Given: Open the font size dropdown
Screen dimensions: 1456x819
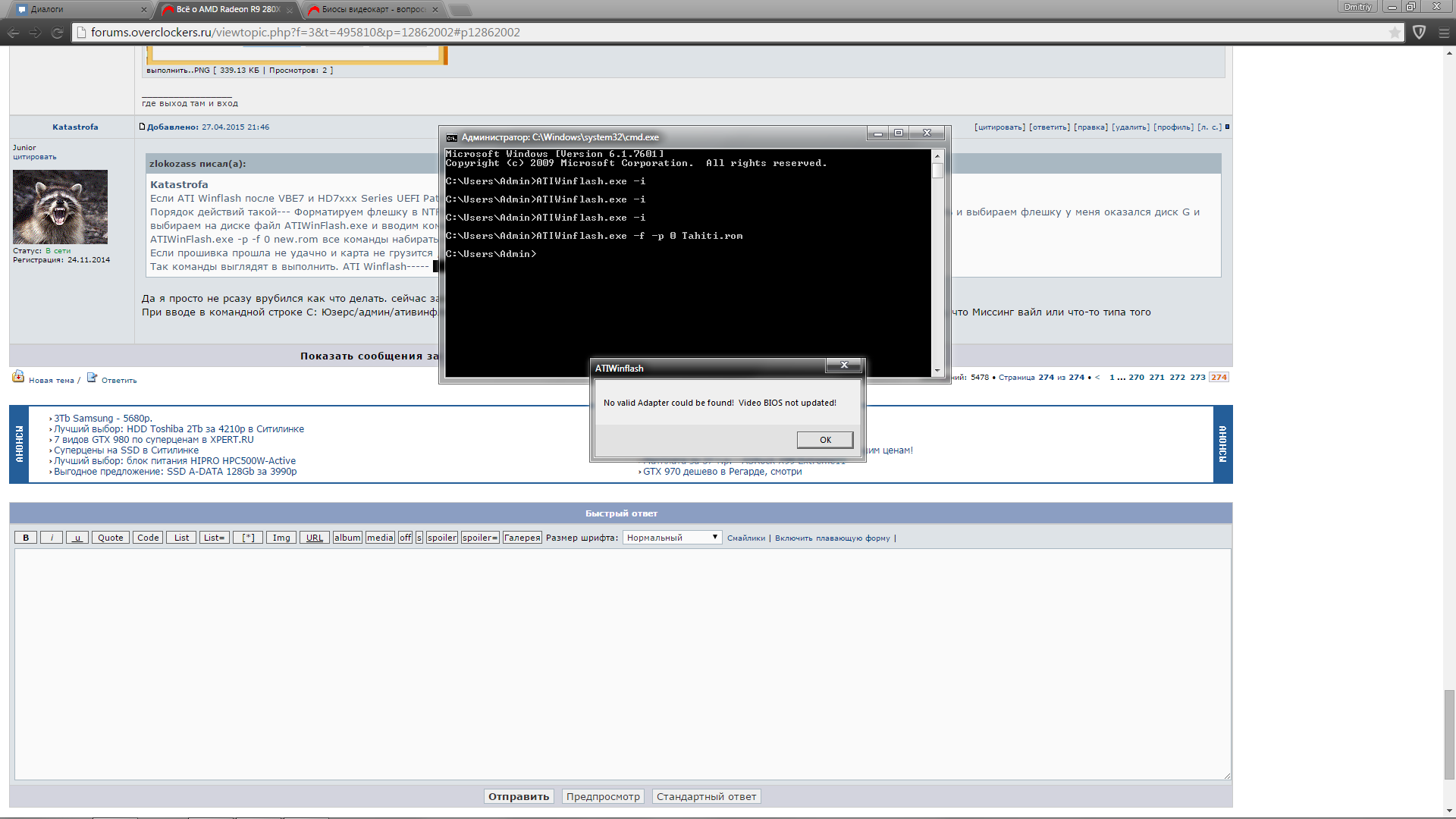Looking at the screenshot, I should 672,538.
